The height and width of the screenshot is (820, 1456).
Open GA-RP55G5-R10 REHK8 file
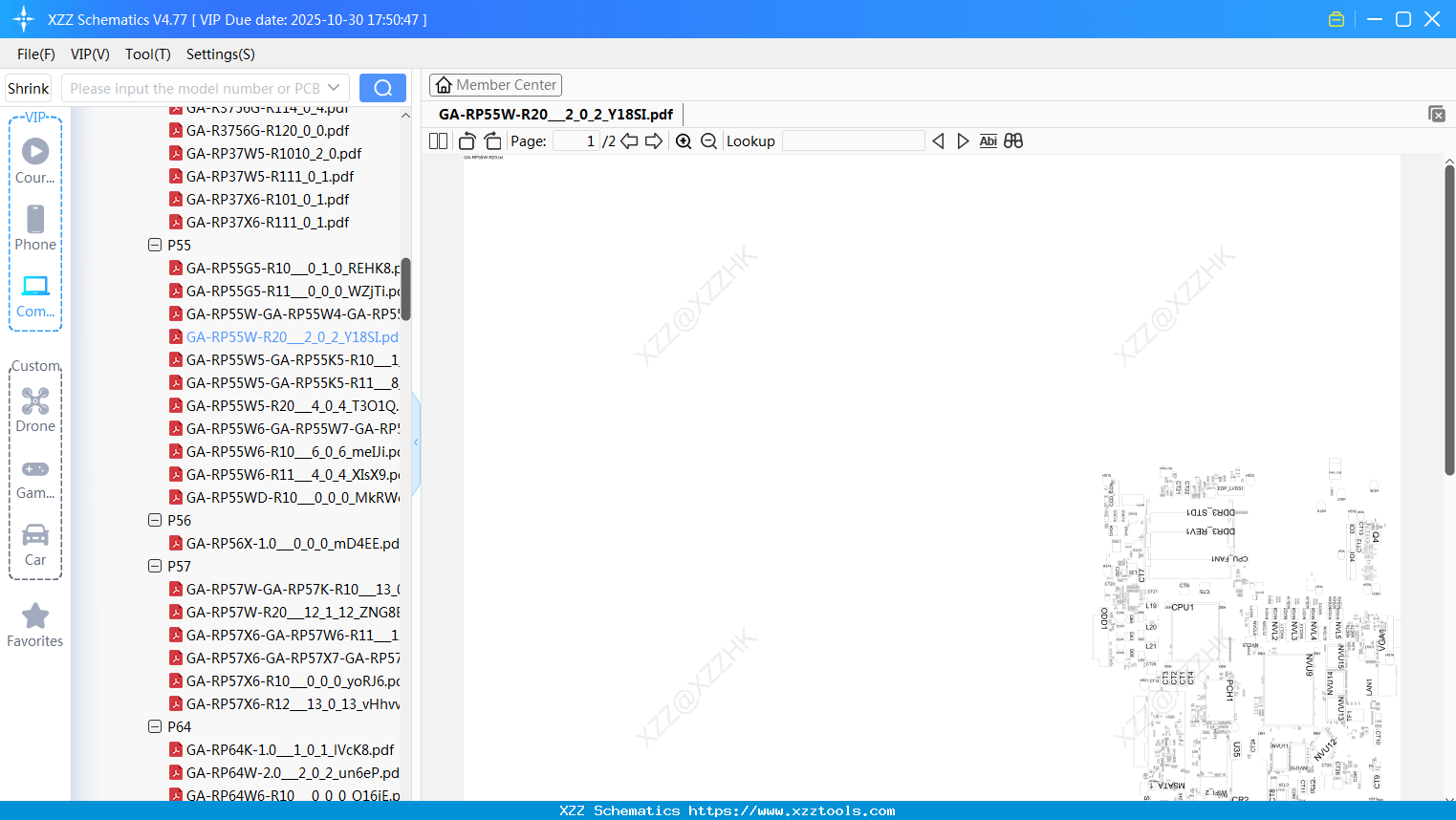(x=285, y=268)
